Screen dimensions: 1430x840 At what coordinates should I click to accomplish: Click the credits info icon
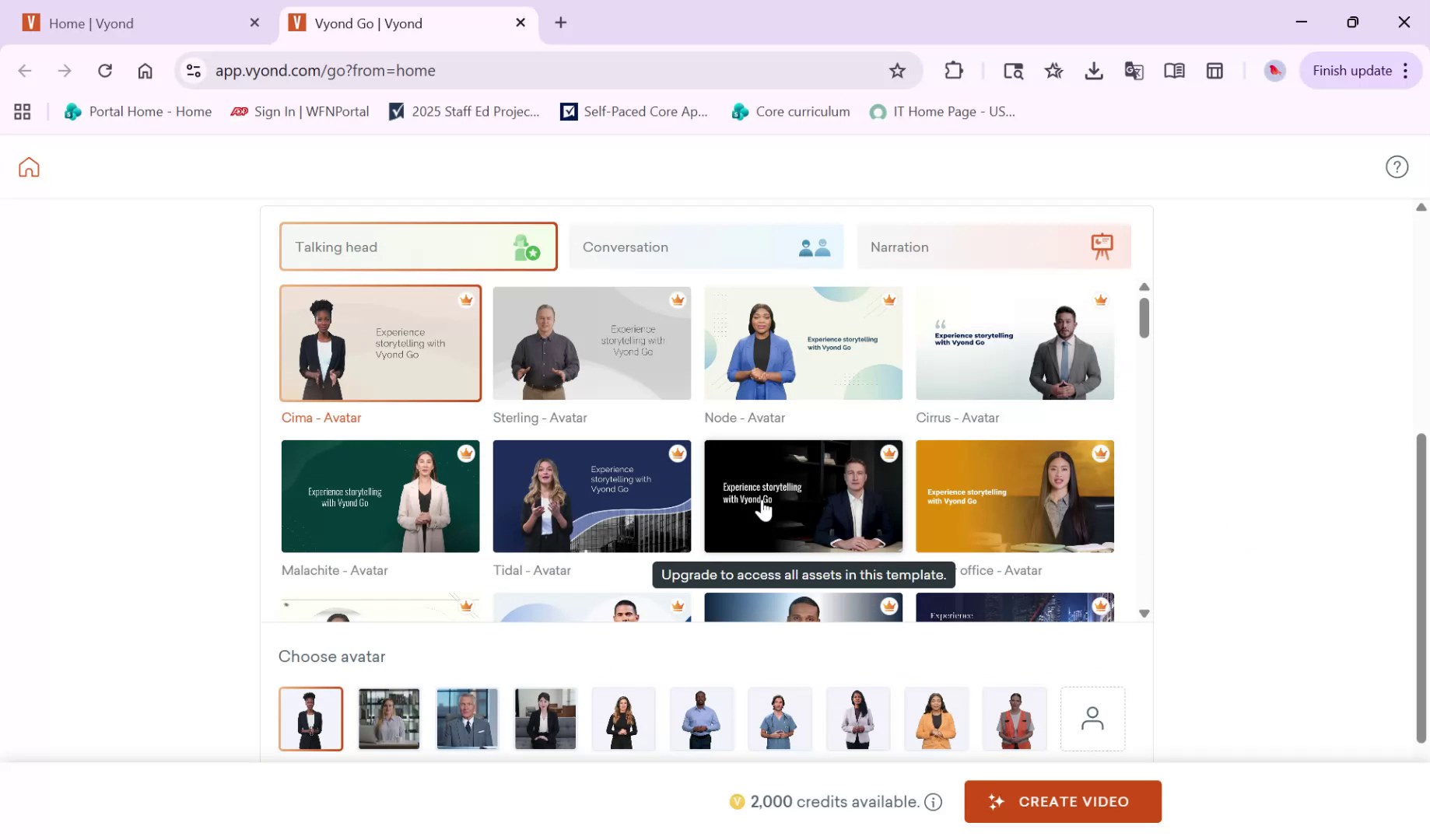(x=933, y=801)
